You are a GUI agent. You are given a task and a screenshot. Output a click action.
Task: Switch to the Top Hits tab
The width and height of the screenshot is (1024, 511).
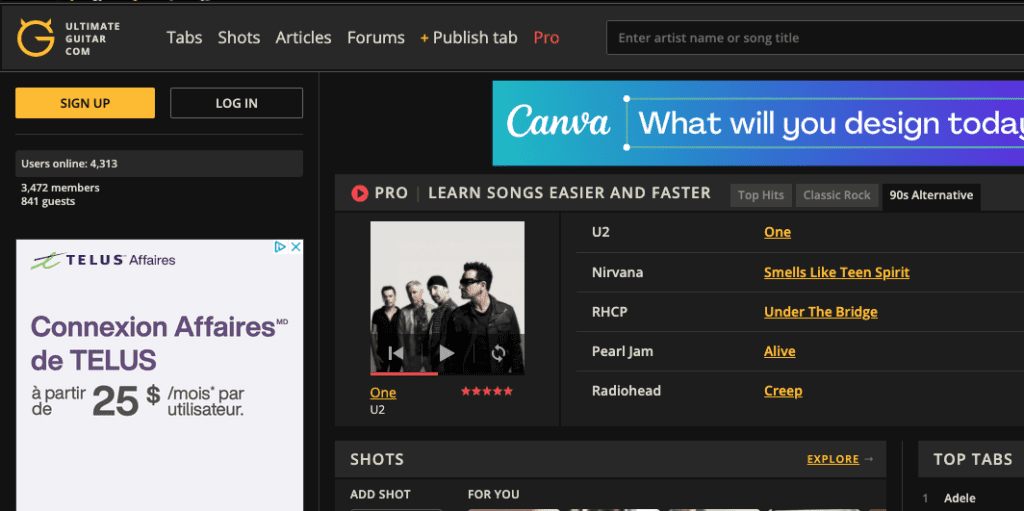[x=761, y=195]
